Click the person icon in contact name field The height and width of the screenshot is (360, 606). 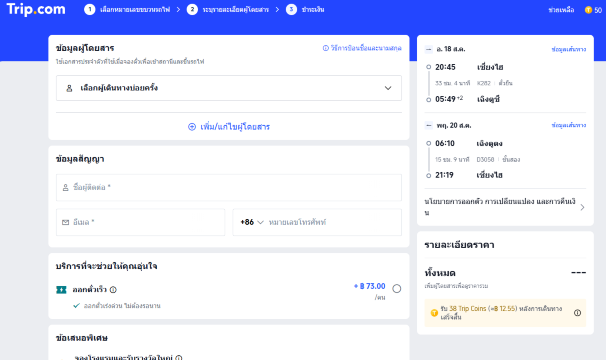tap(65, 188)
